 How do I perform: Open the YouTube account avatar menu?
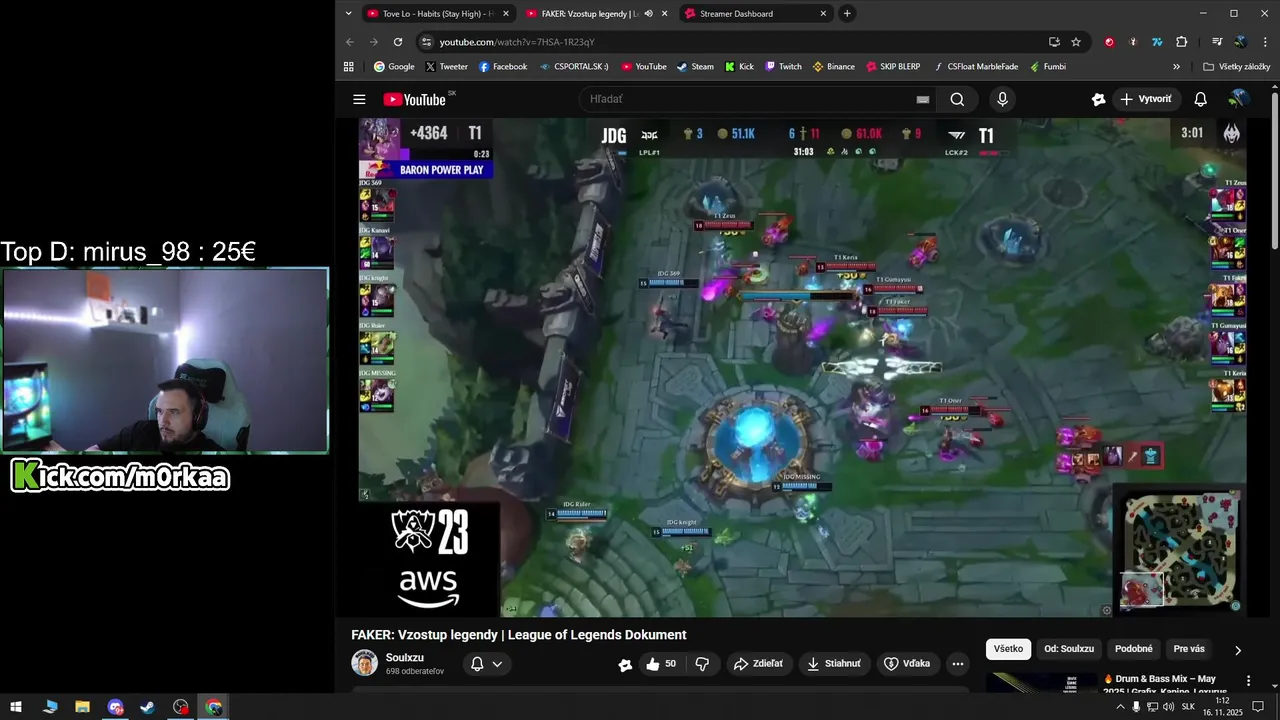tap(1239, 99)
